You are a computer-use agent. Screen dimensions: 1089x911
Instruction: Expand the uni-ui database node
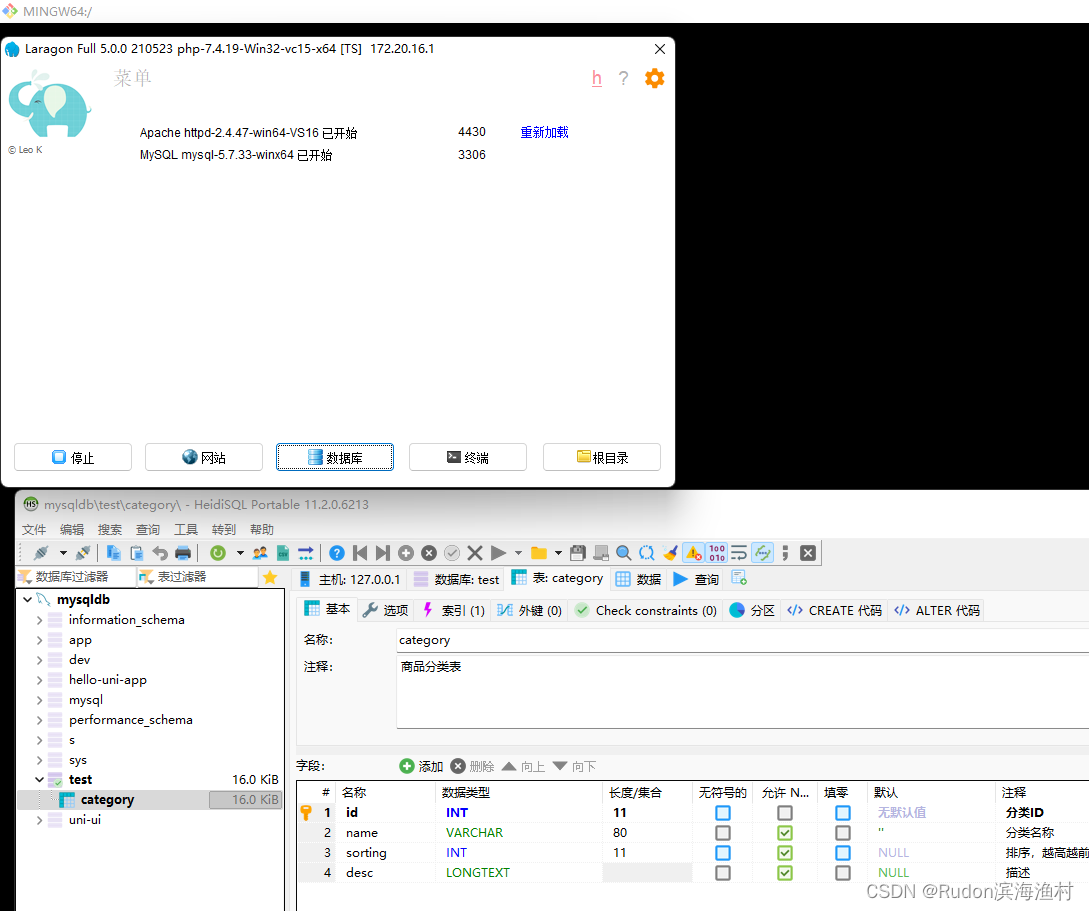point(40,820)
